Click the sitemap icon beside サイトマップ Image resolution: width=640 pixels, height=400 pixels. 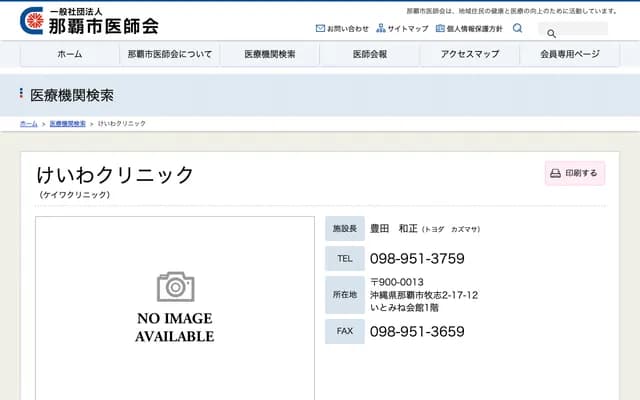pos(381,29)
